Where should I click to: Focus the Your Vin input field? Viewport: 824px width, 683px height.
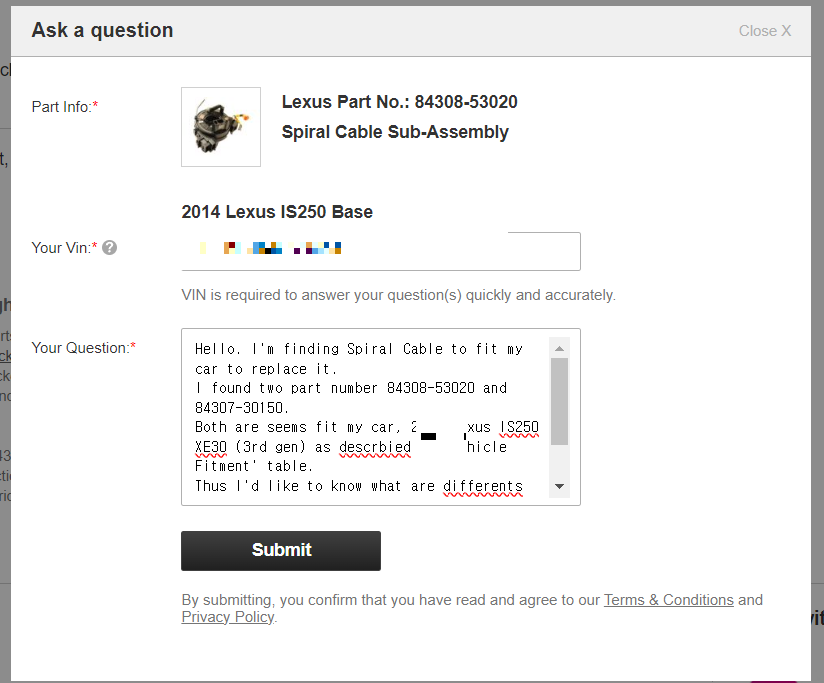click(381, 251)
